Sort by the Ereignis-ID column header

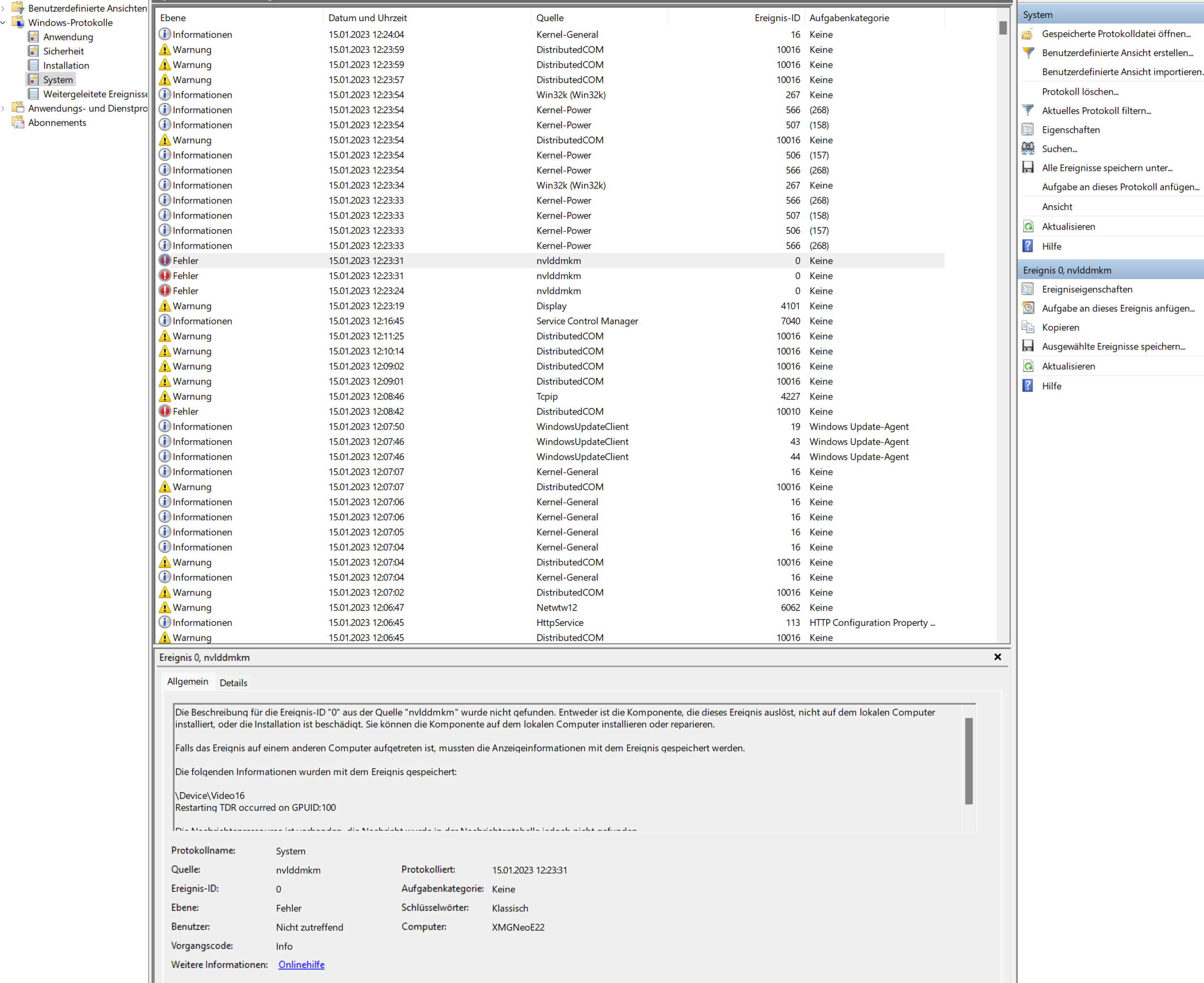(776, 18)
